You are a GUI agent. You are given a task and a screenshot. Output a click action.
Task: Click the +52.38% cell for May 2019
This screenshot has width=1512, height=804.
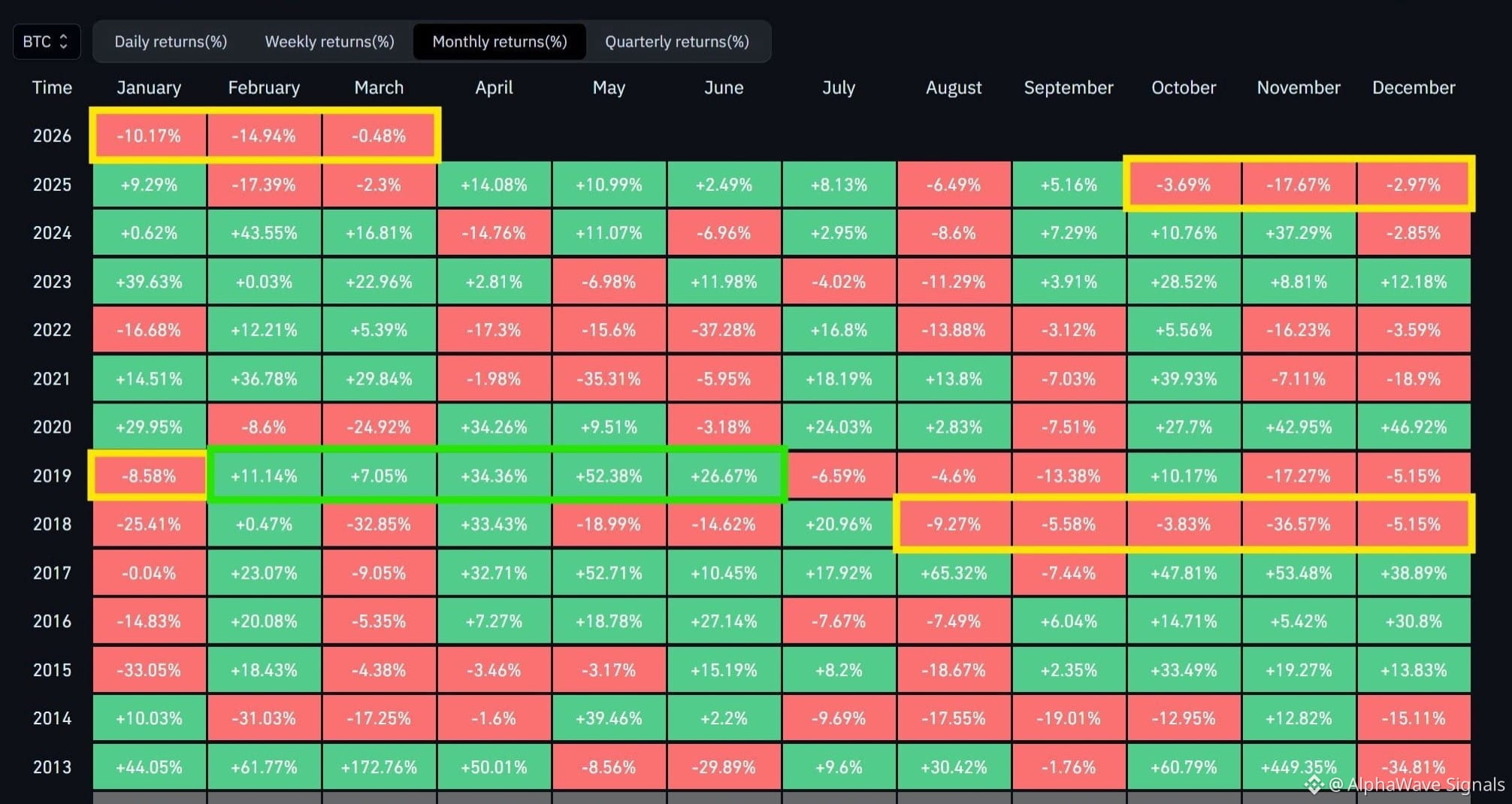[609, 476]
